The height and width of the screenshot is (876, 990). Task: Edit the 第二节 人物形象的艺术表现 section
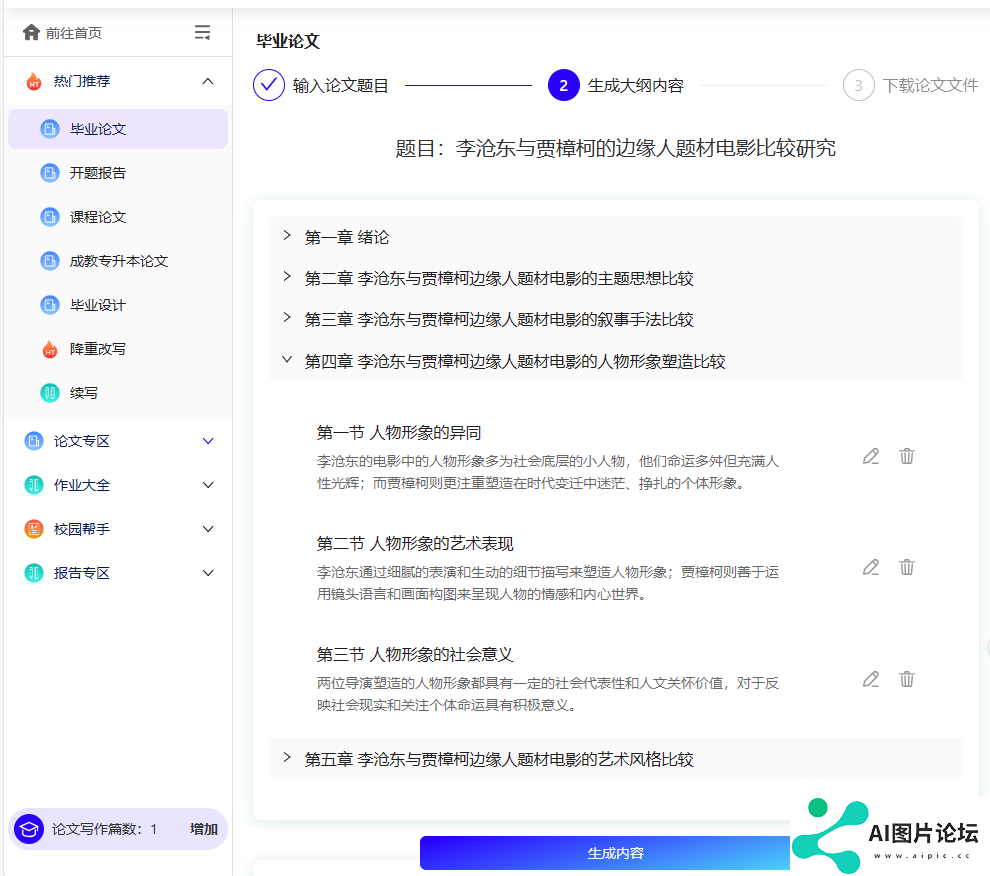[x=871, y=567]
